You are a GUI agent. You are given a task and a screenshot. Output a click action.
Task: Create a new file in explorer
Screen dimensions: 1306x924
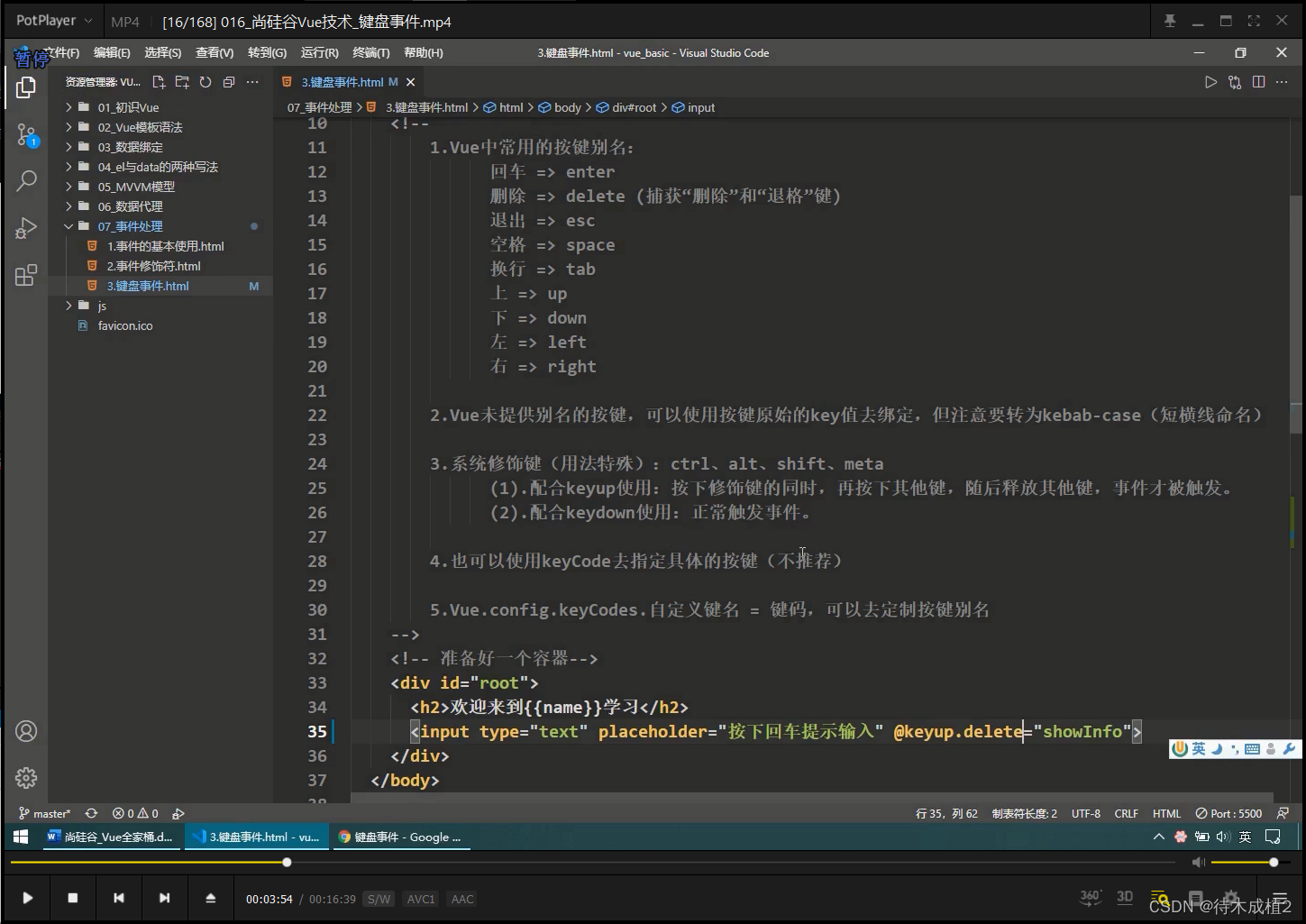[159, 82]
